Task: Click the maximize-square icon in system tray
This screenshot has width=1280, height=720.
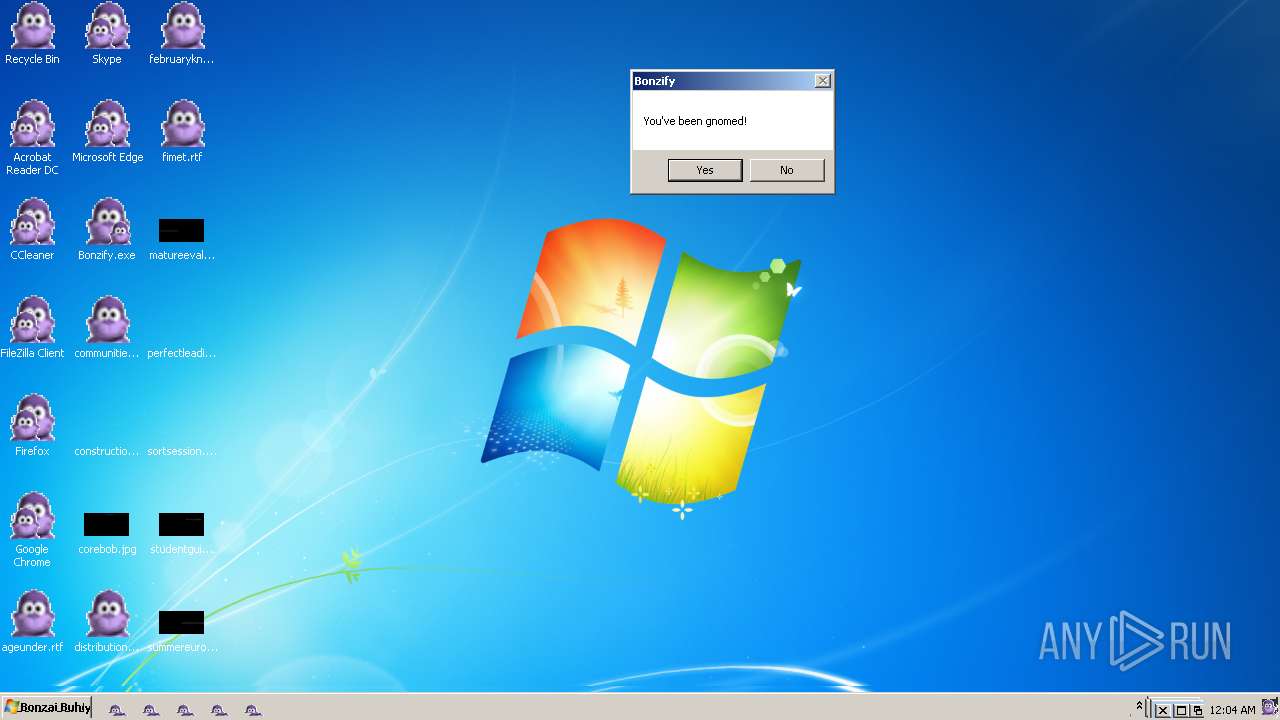Action: [x=1181, y=711]
